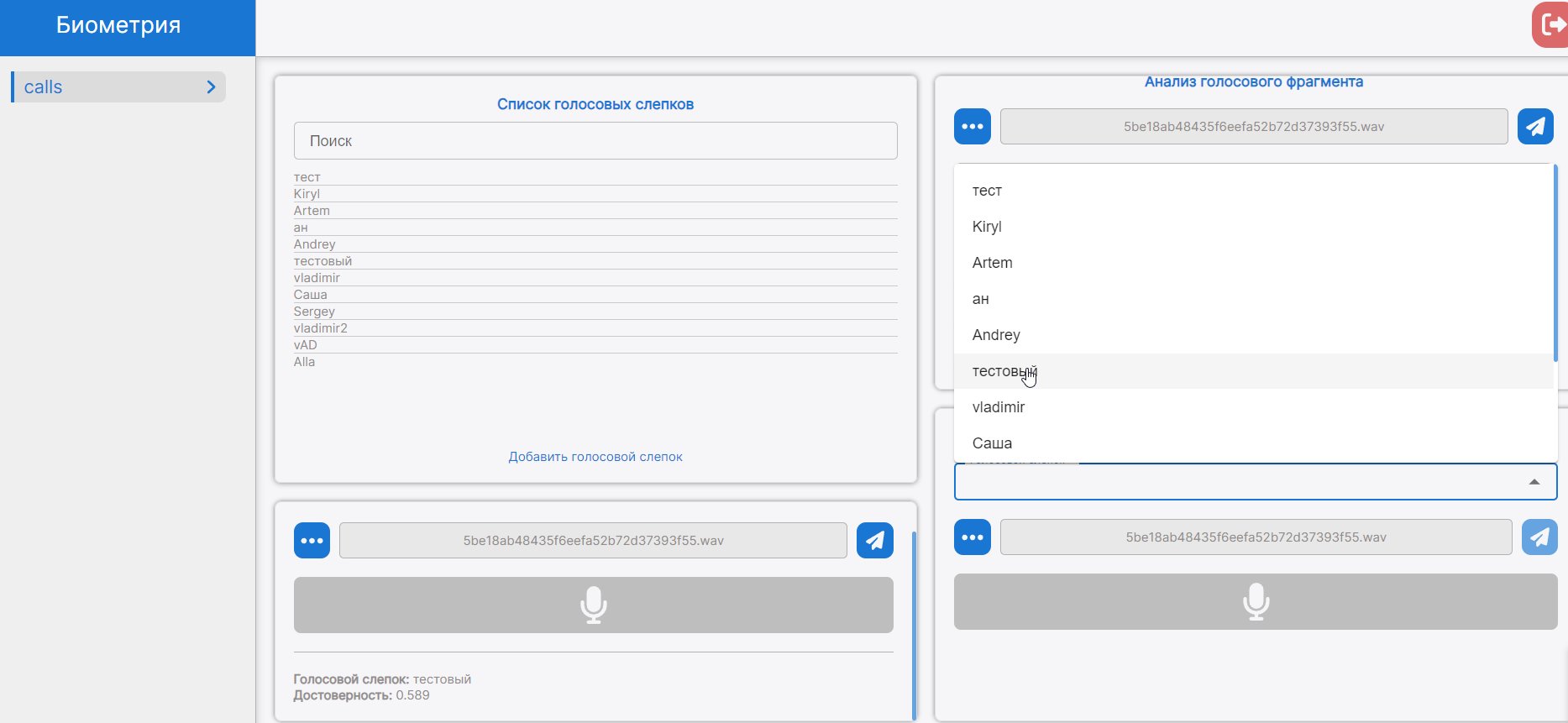This screenshot has height=723, width=1568.
Task: Click the send icon in the voice fragment analysis panel
Action: click(x=1535, y=127)
